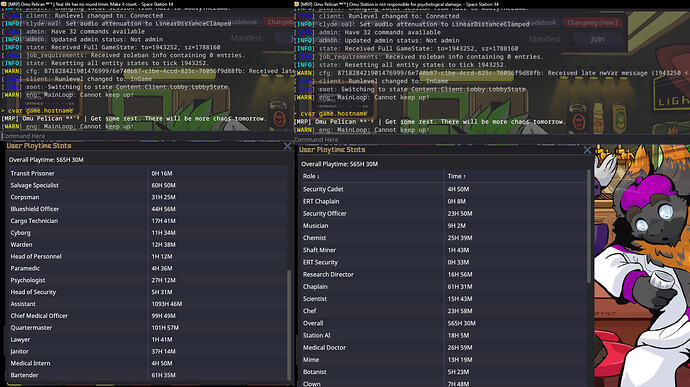This screenshot has width=690, height=387.
Task: Click the left window title bar icon
Action: (x=3, y=4)
